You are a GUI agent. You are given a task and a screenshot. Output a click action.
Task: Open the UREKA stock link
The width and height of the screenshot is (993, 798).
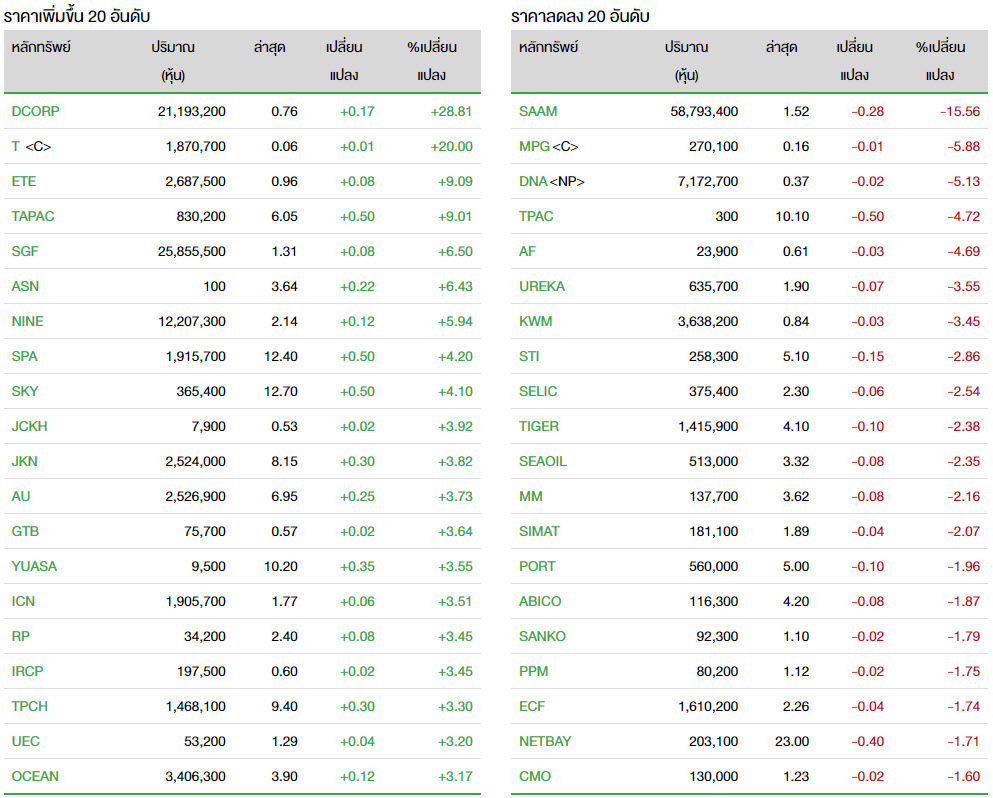(x=542, y=286)
